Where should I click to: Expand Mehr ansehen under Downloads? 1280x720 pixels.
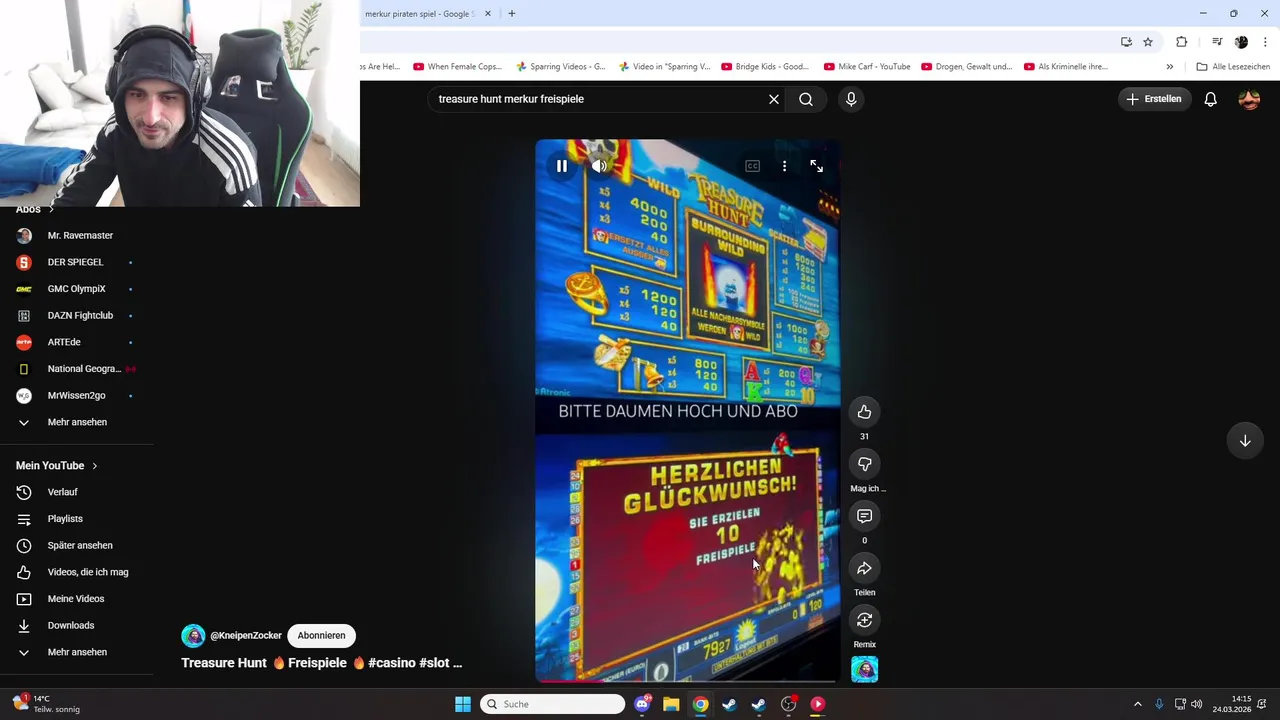click(76, 652)
